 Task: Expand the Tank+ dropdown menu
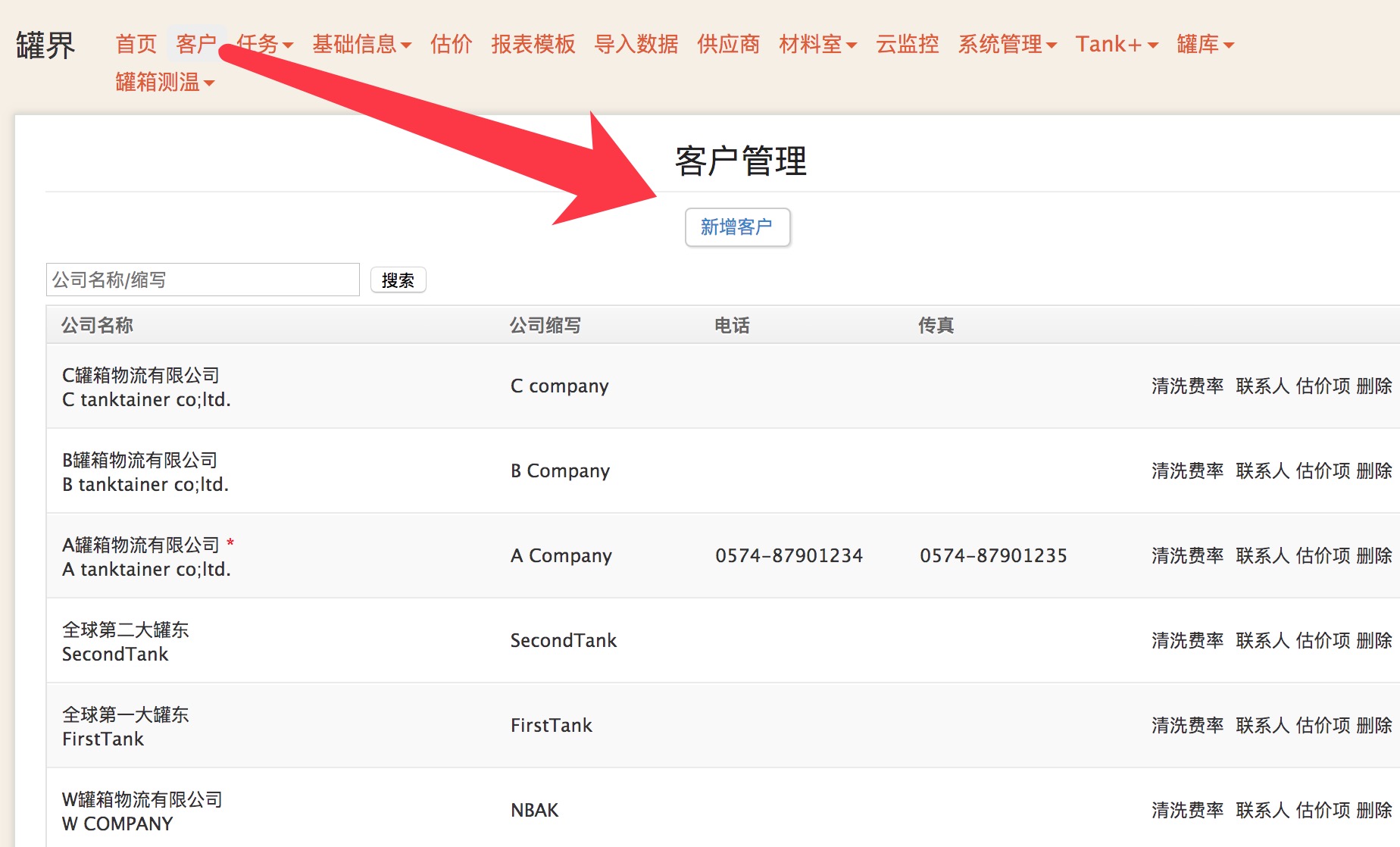(1116, 45)
